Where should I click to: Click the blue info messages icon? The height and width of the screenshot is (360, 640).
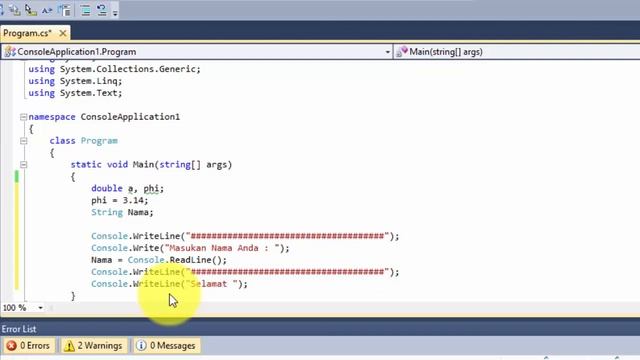pyautogui.click(x=141, y=346)
